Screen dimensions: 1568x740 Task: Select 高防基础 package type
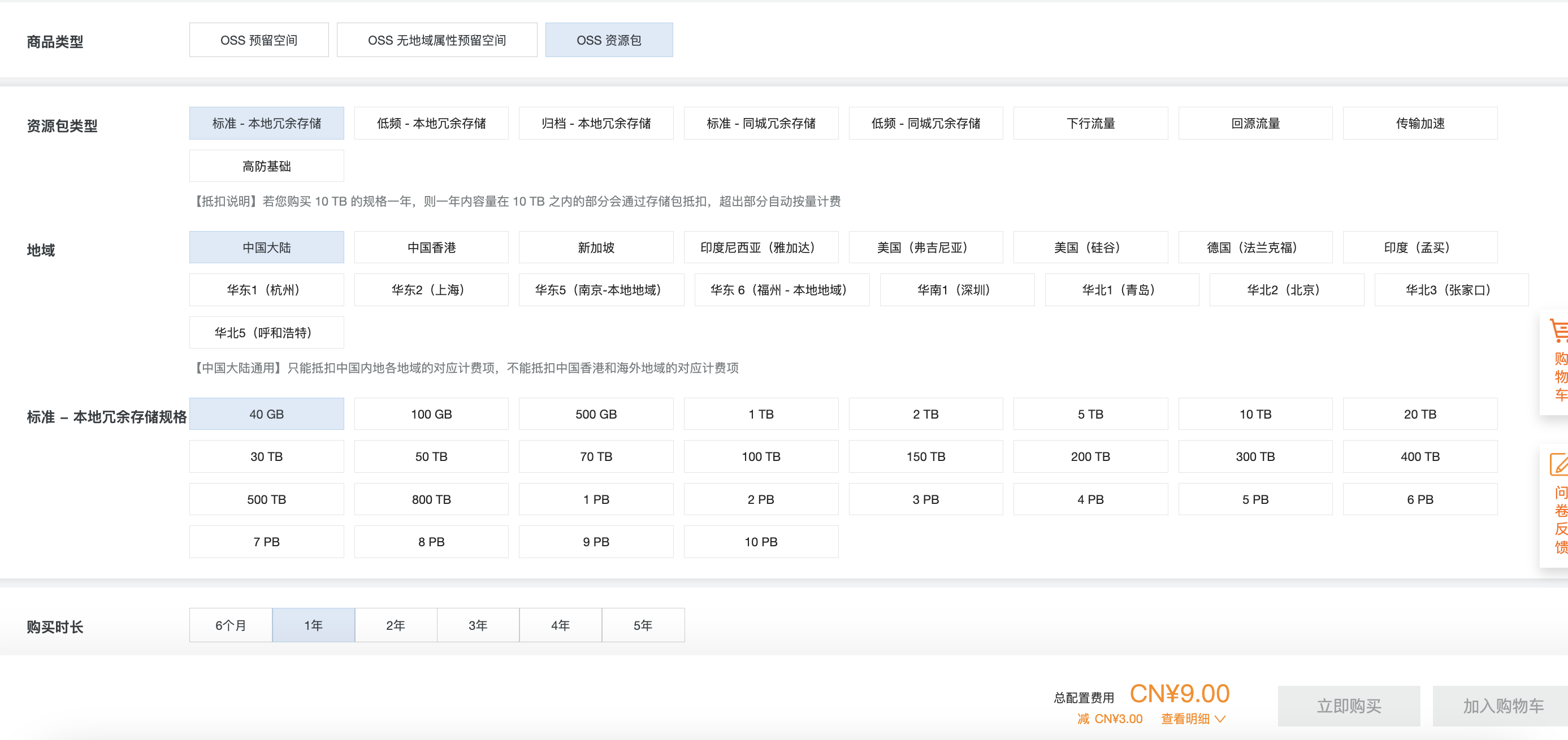266,166
